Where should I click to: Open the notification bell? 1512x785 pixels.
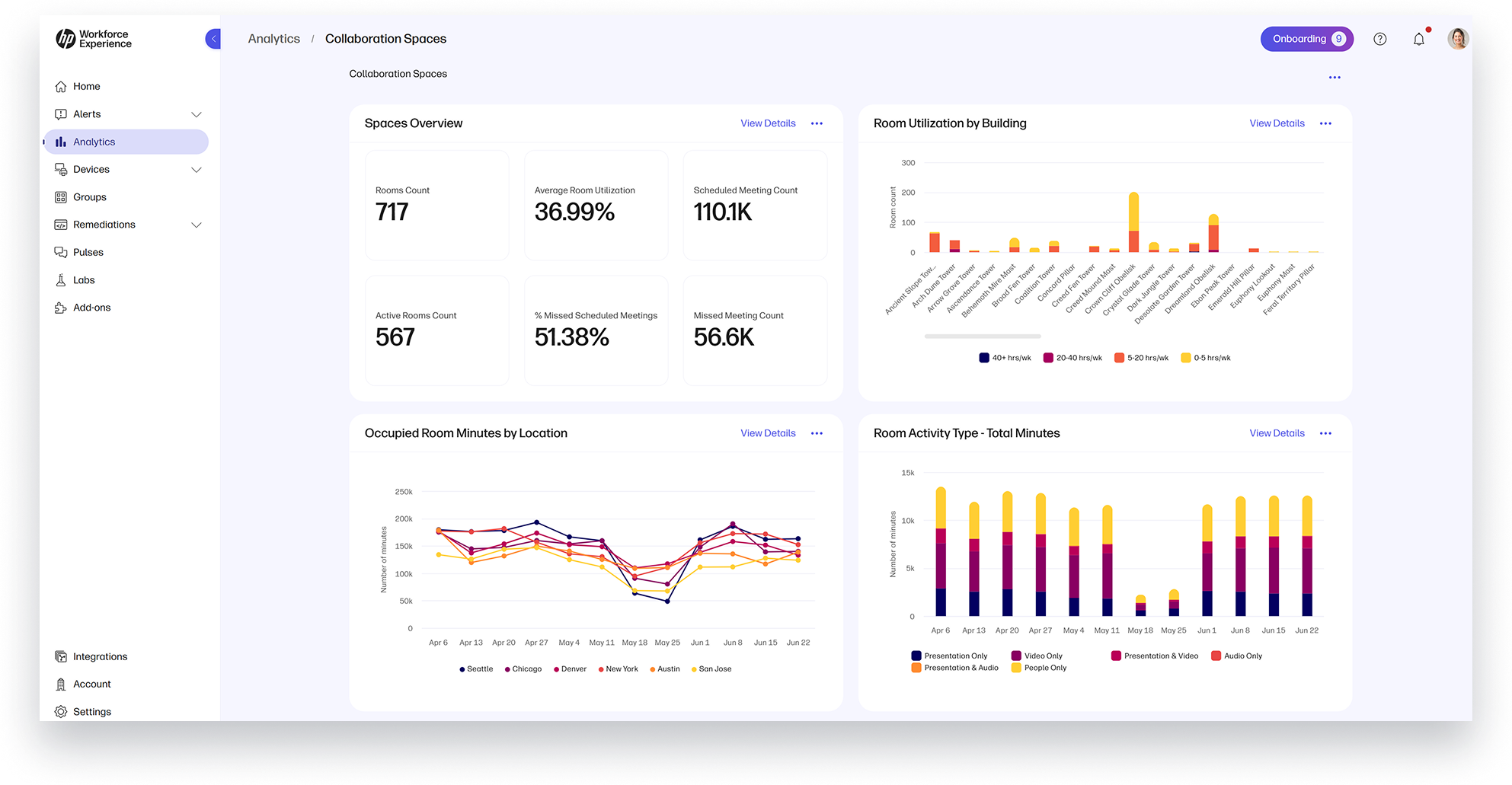pos(1418,39)
